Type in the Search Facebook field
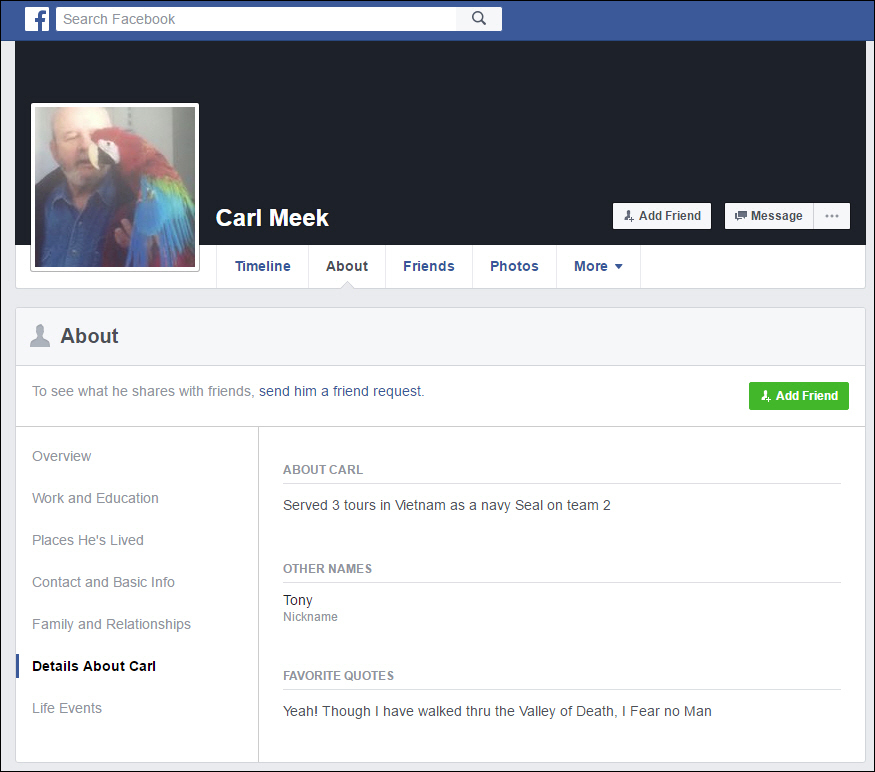 pos(255,19)
